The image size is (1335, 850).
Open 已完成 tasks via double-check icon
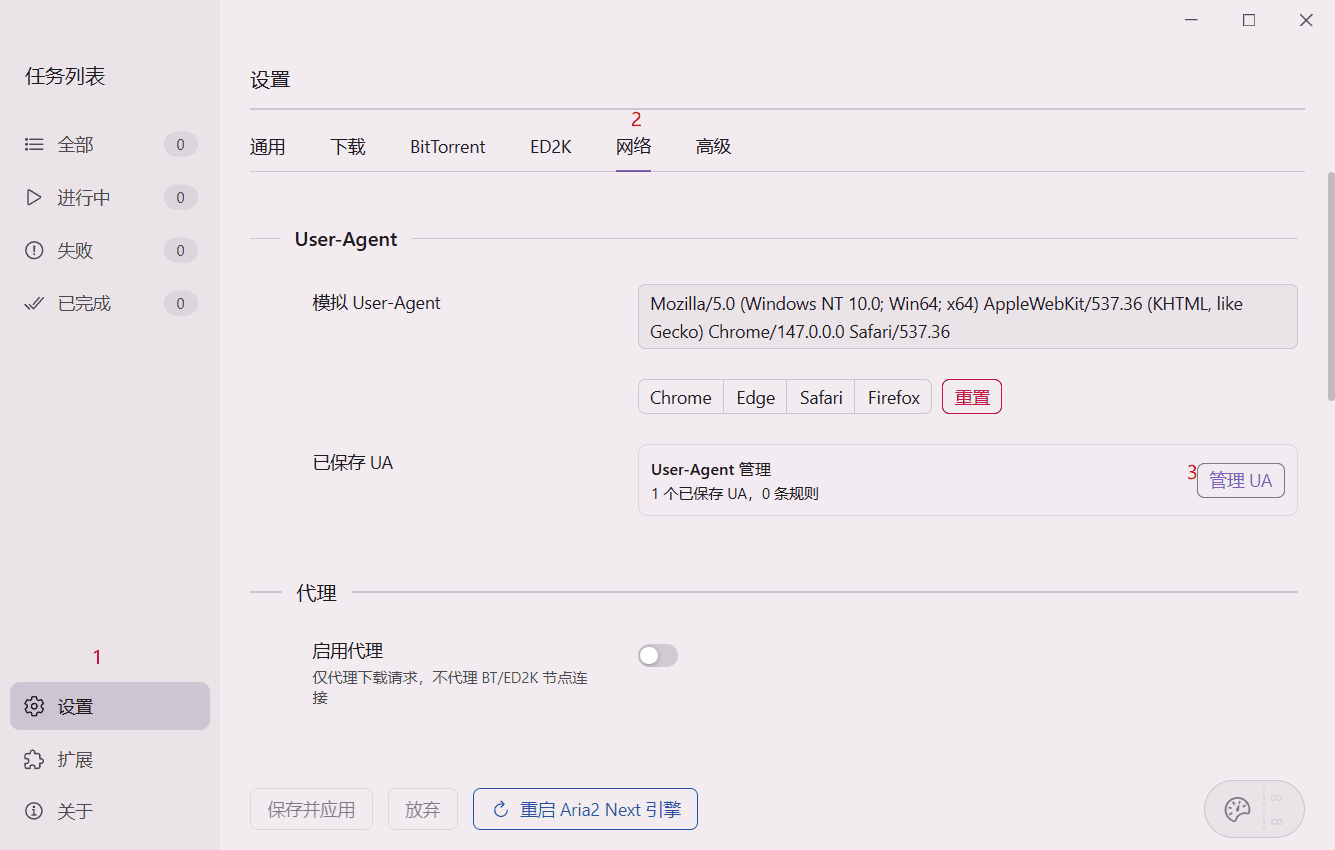34,303
